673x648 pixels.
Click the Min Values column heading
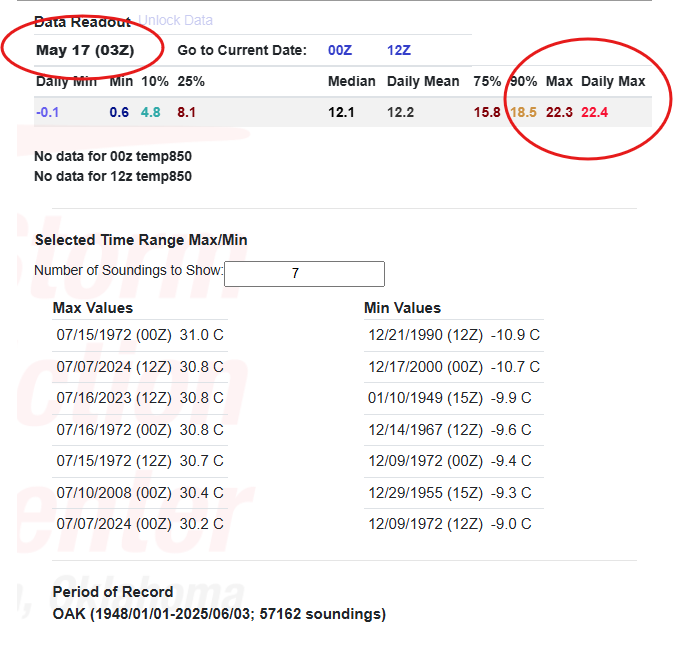tap(403, 308)
